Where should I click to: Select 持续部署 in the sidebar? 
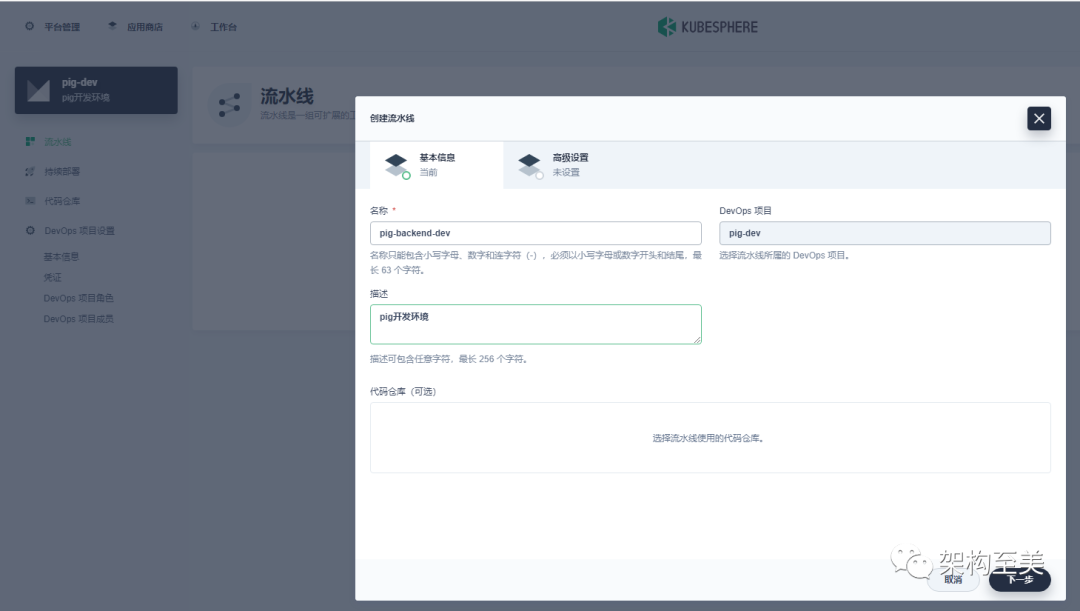(x=62, y=172)
